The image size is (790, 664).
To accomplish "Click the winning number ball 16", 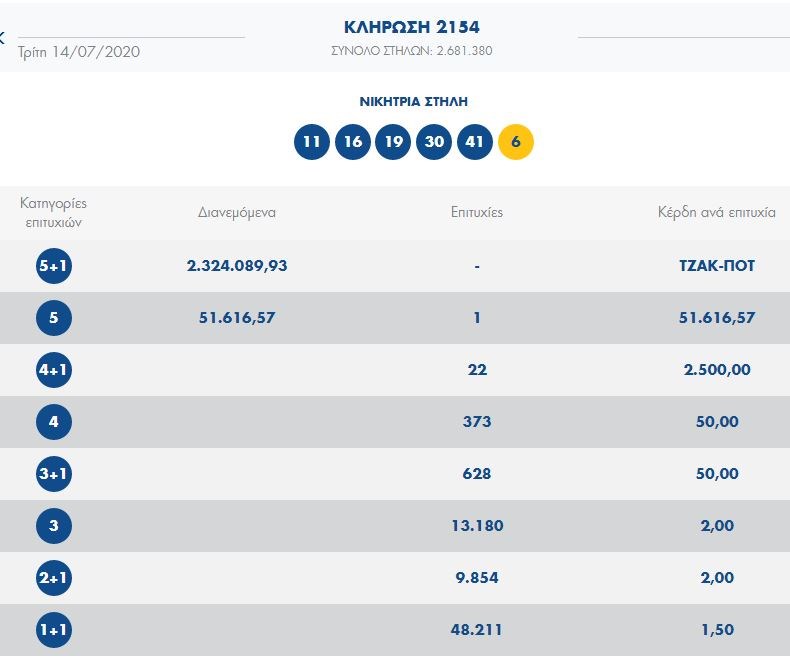I will 353,141.
